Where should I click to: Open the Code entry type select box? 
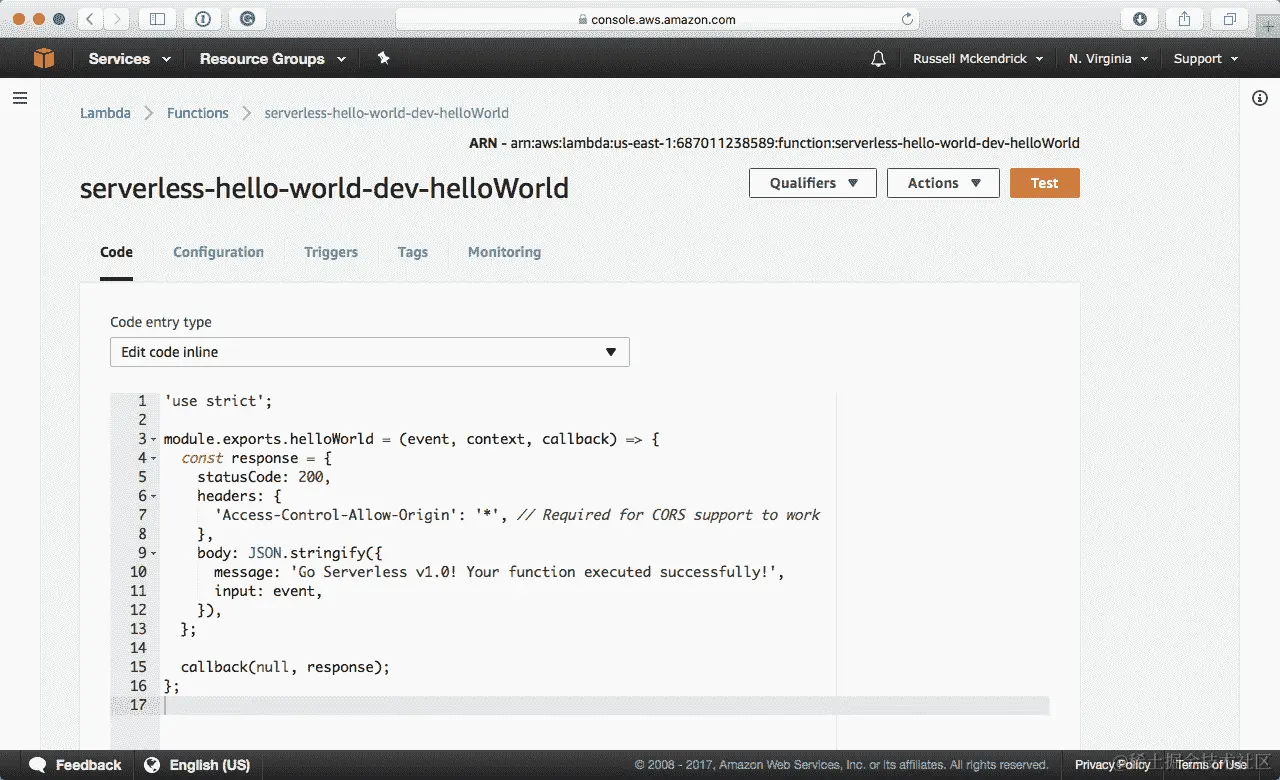370,352
